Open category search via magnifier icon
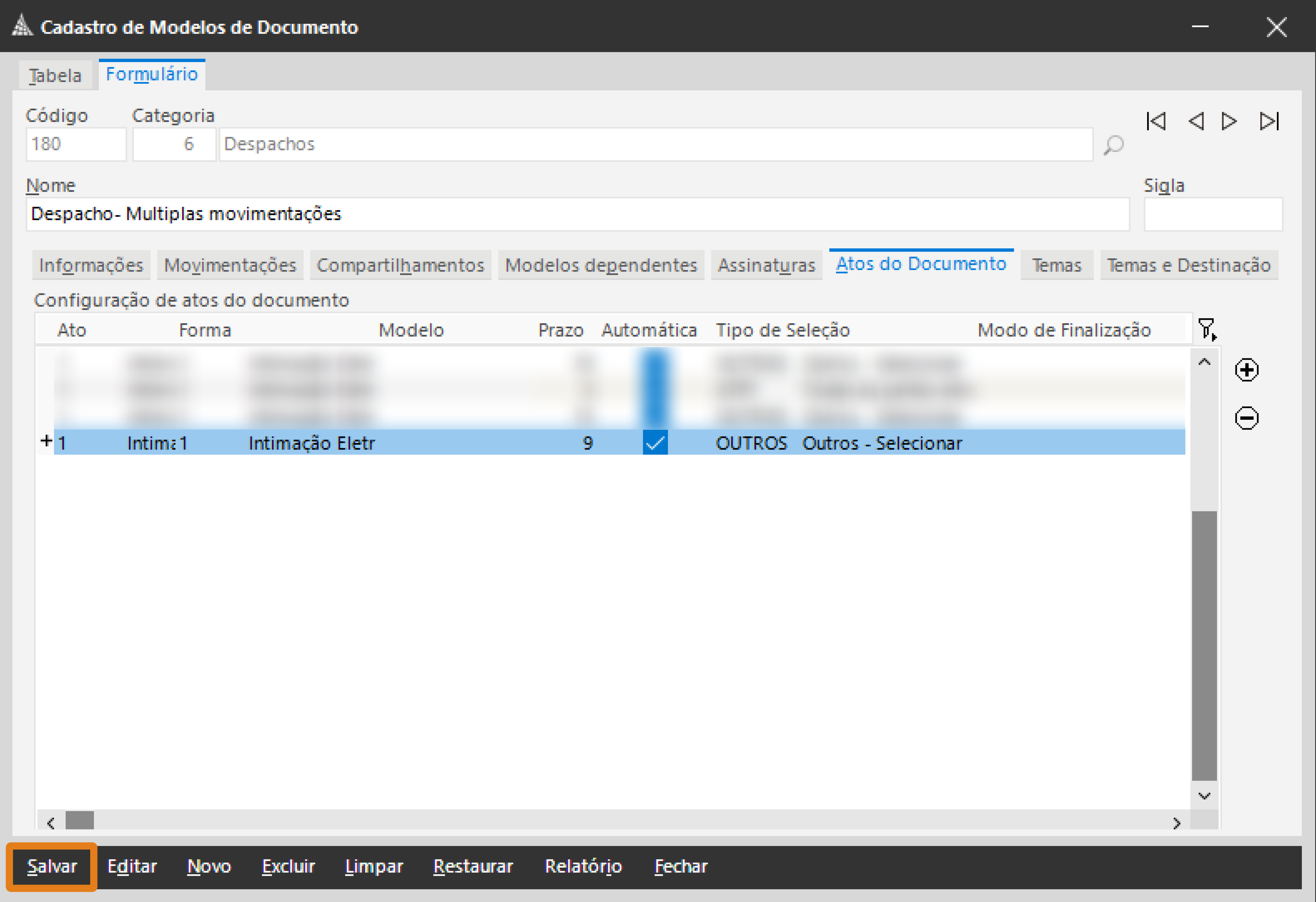This screenshot has height=902, width=1316. pyautogui.click(x=1113, y=145)
